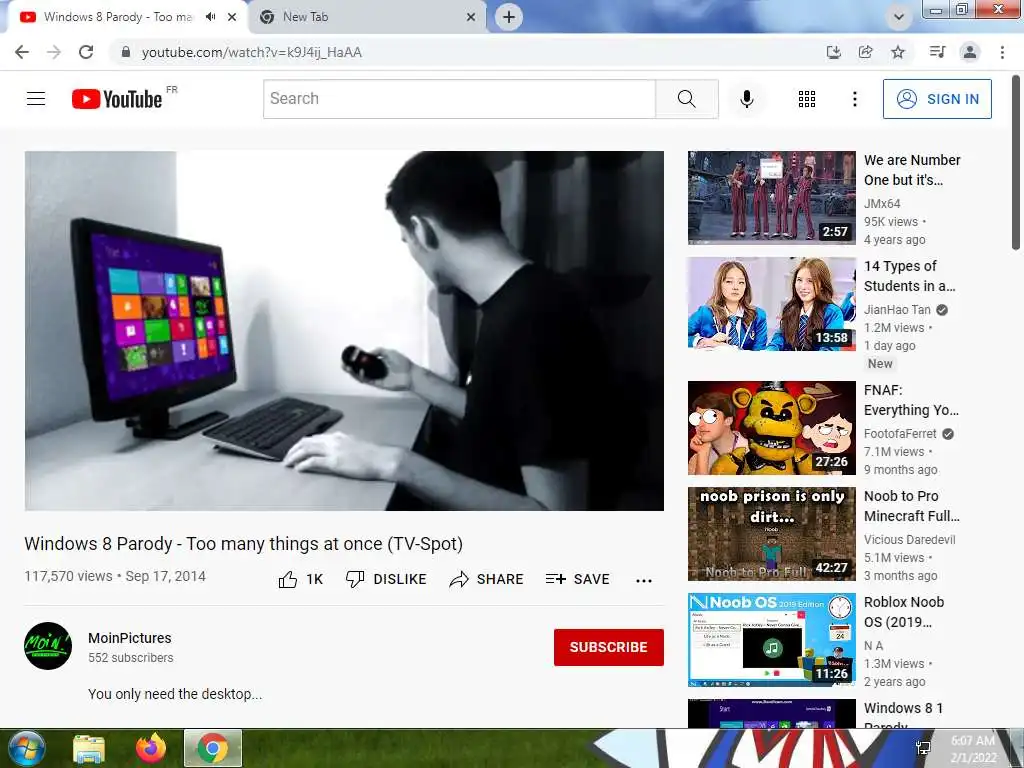The height and width of the screenshot is (768, 1024).
Task: Click the network tray icon
Action: 923,748
